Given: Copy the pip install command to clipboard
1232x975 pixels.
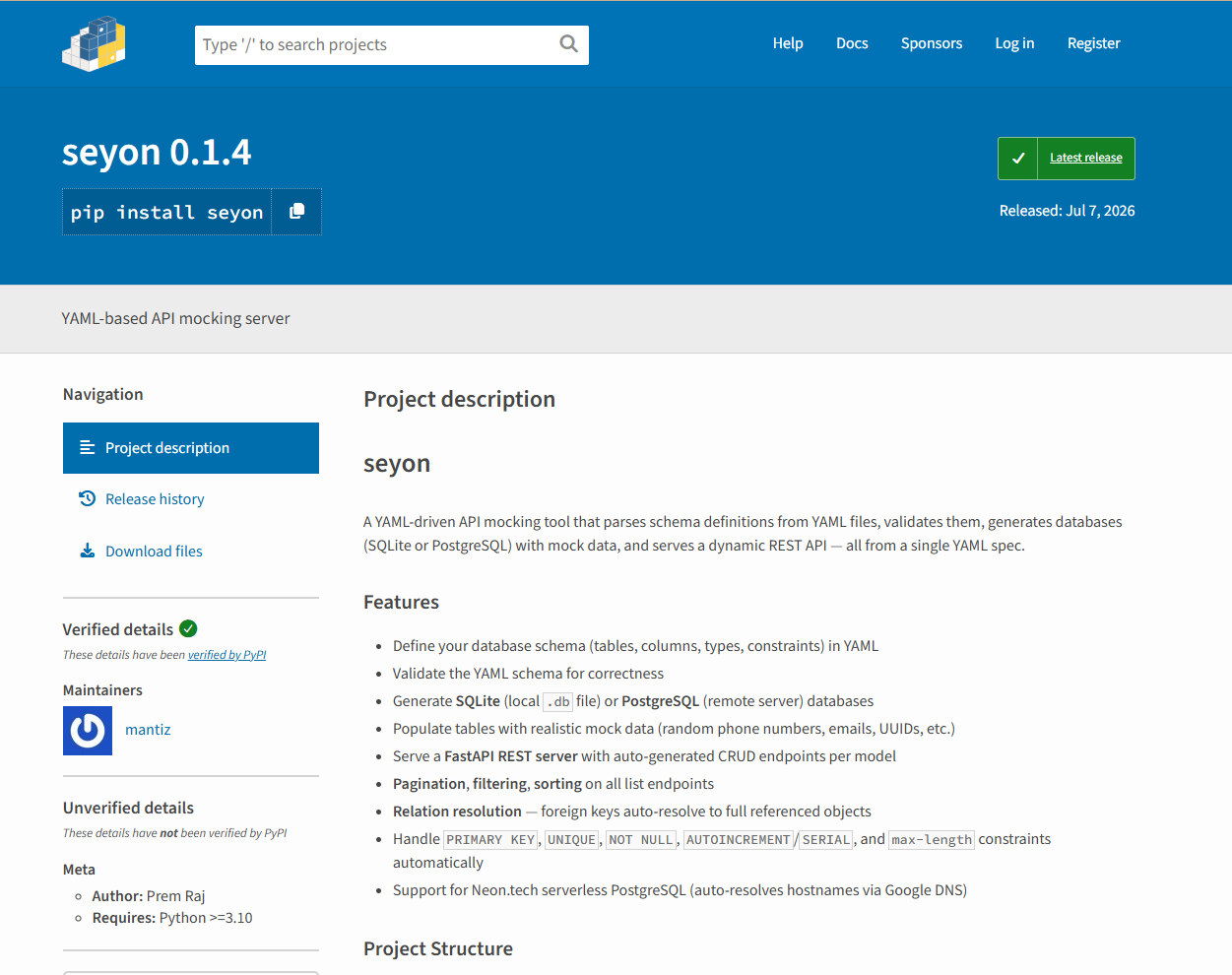Looking at the screenshot, I should (296, 212).
